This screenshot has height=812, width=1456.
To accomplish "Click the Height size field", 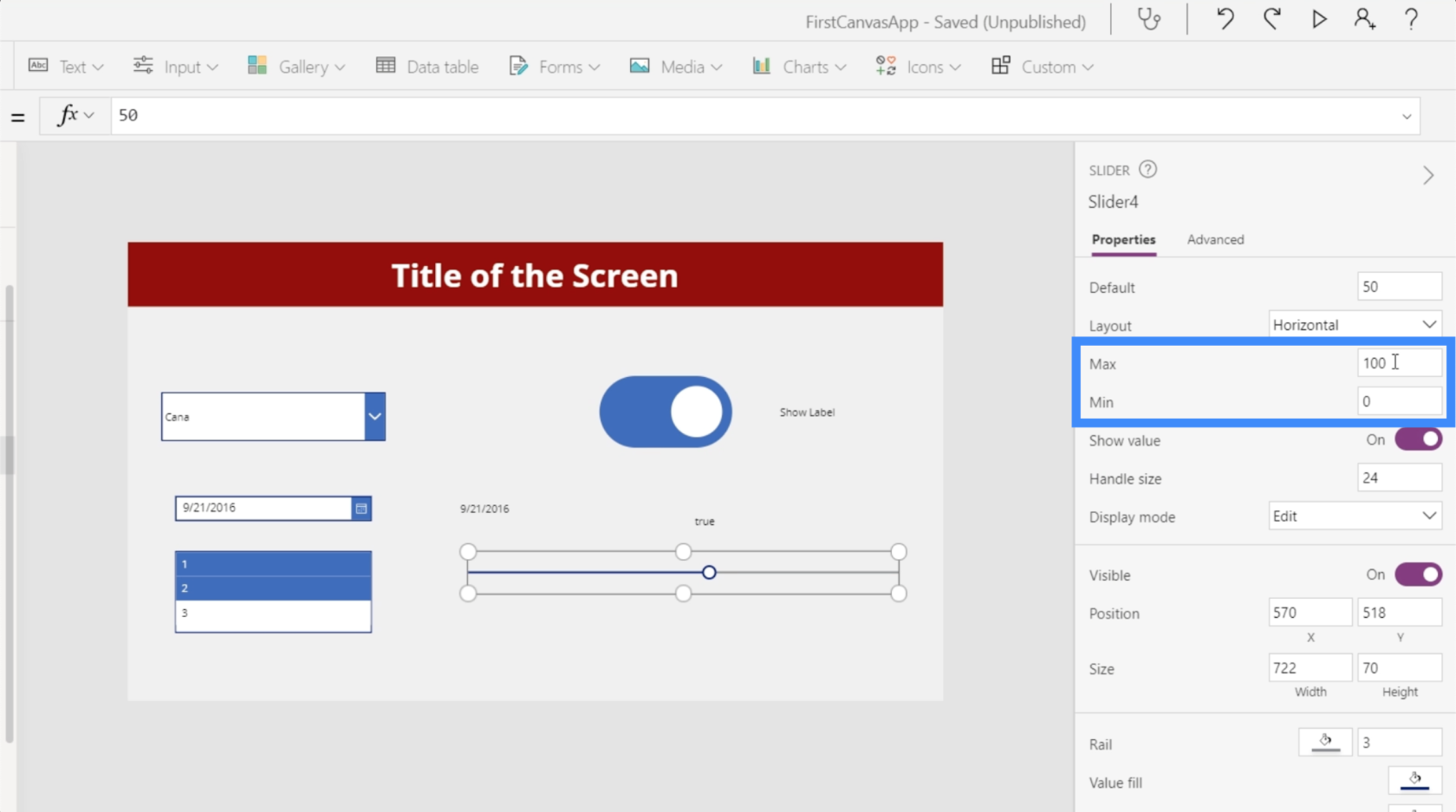I will (x=1399, y=668).
